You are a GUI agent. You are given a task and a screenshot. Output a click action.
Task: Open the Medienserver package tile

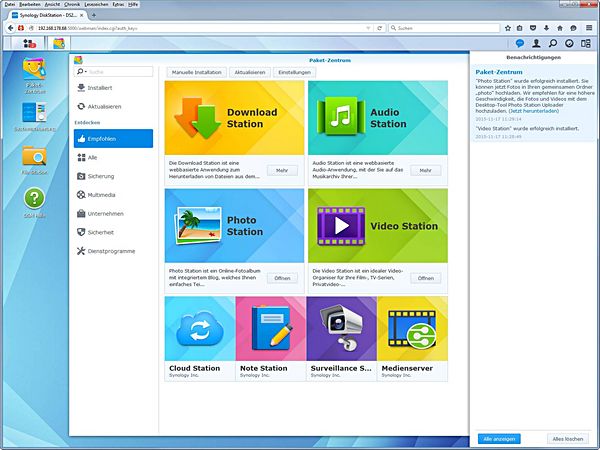(x=412, y=339)
